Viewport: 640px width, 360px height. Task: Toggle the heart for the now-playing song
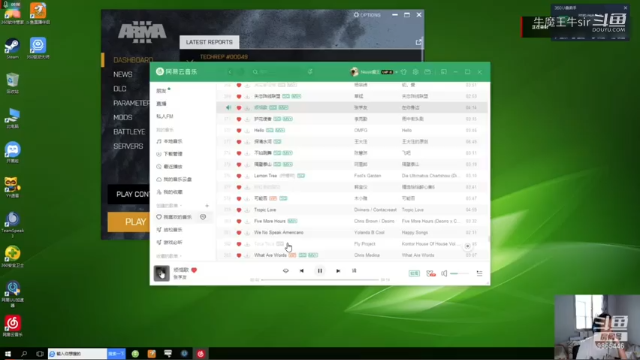tap(194, 270)
